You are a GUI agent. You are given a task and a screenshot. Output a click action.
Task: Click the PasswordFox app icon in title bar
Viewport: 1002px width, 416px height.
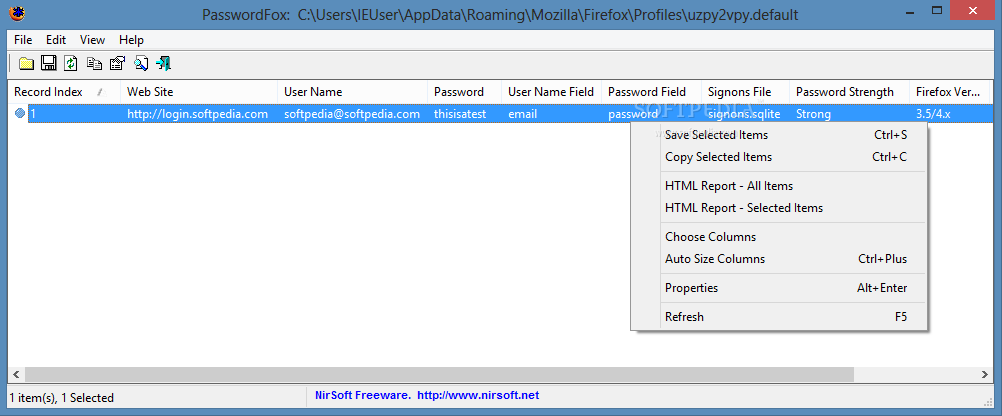(17, 13)
